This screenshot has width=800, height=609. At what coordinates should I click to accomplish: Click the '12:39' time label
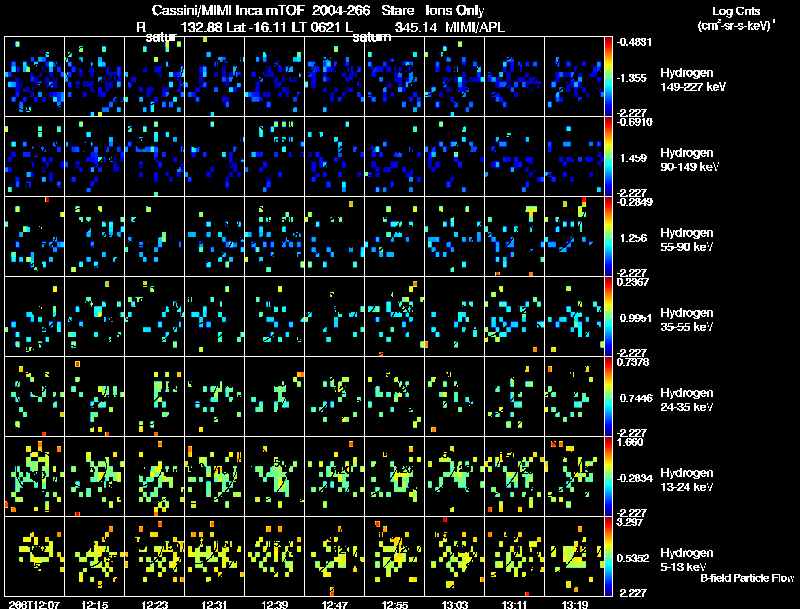click(x=274, y=604)
